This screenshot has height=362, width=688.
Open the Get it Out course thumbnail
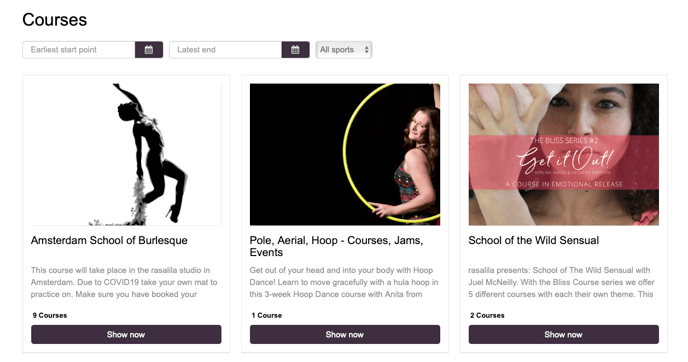563,154
